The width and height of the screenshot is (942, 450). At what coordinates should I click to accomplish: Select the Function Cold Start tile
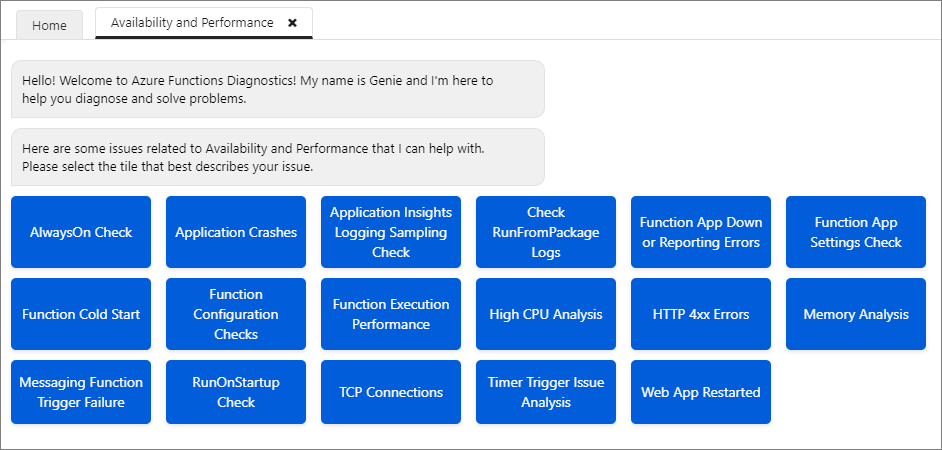coord(81,314)
